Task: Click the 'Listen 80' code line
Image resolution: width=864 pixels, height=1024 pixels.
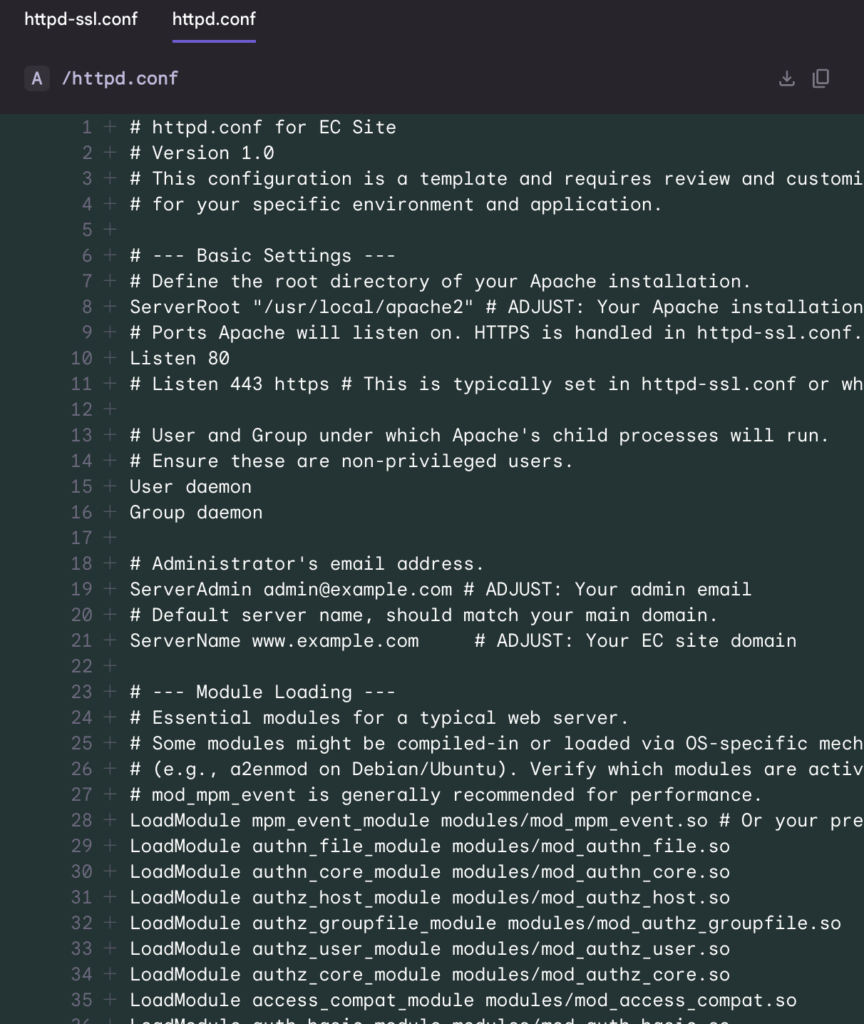Action: (180, 359)
